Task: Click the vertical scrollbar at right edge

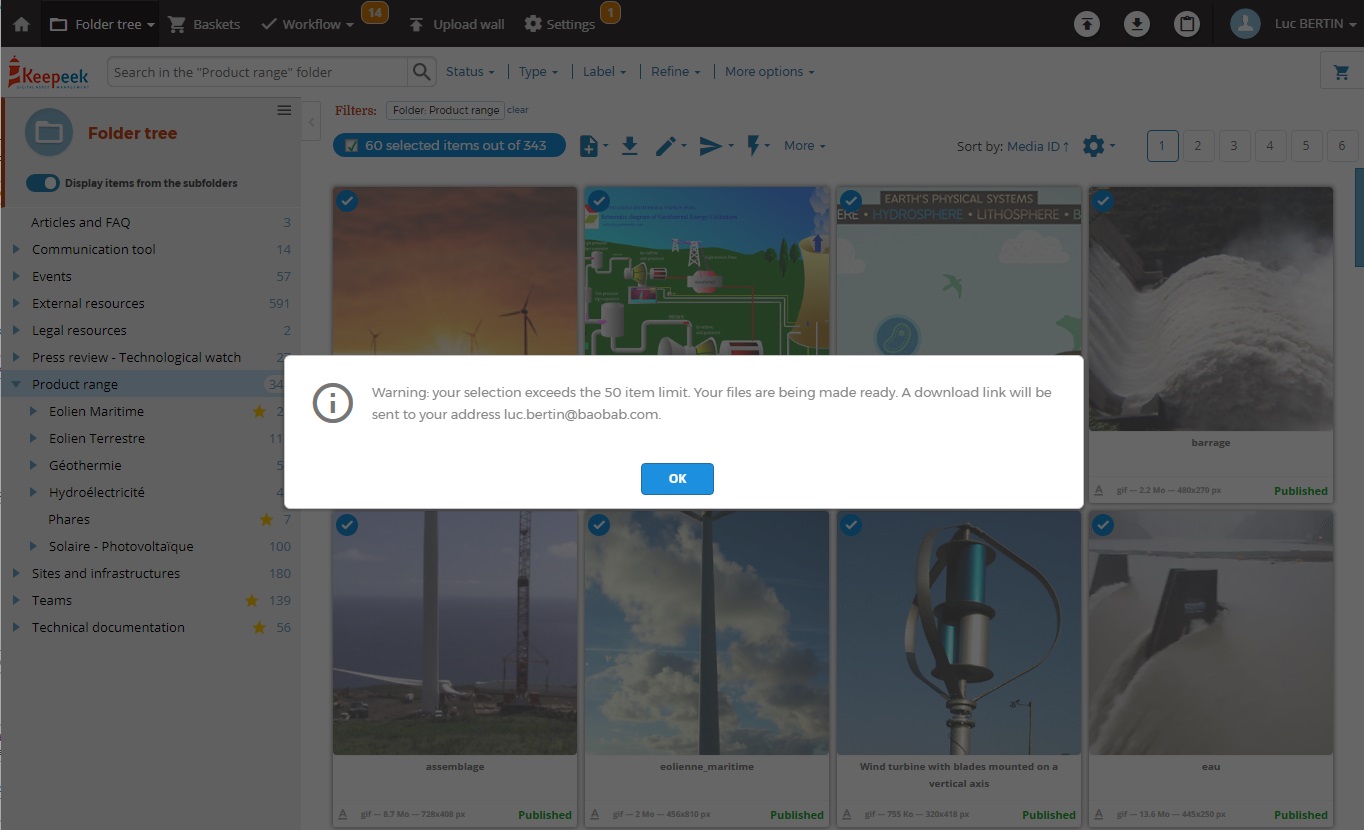Action: pos(1359,216)
